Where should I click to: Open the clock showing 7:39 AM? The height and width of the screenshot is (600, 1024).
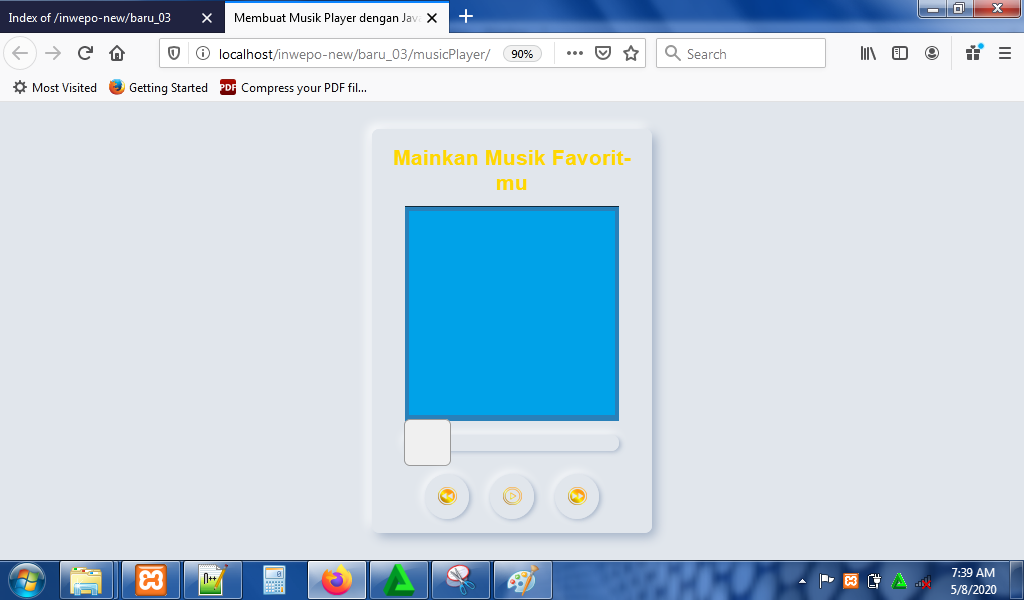(973, 581)
